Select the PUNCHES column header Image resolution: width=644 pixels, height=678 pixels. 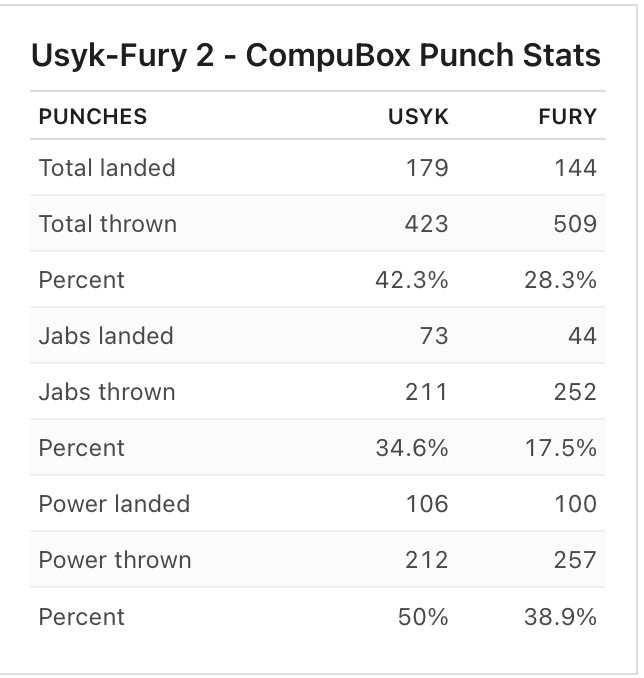(93, 117)
